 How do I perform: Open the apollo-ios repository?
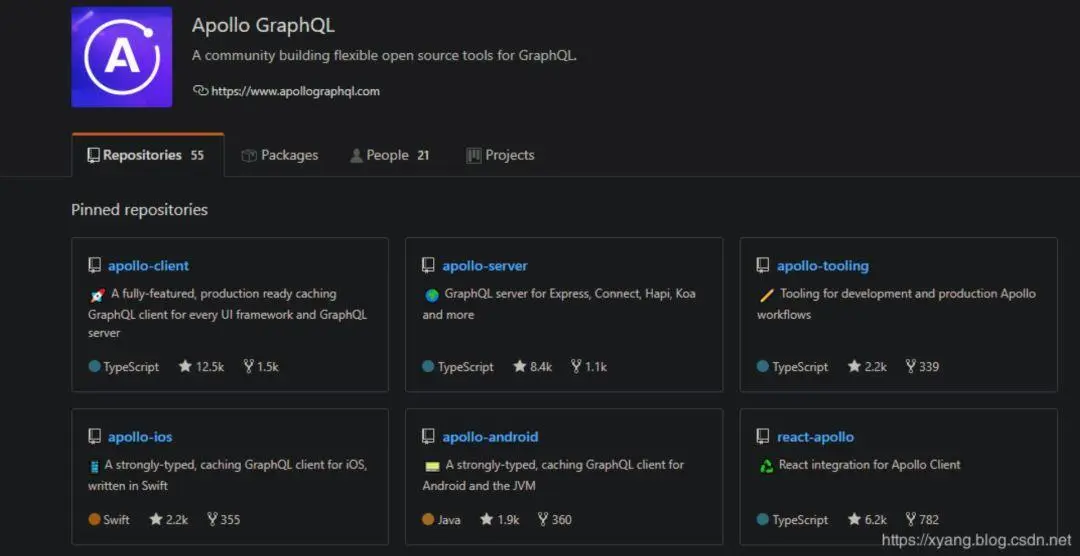140,437
